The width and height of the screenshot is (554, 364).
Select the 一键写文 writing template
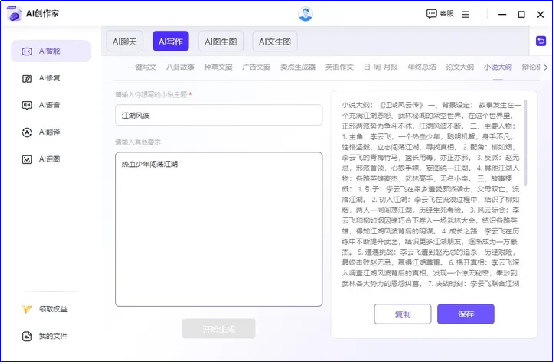[x=142, y=67]
